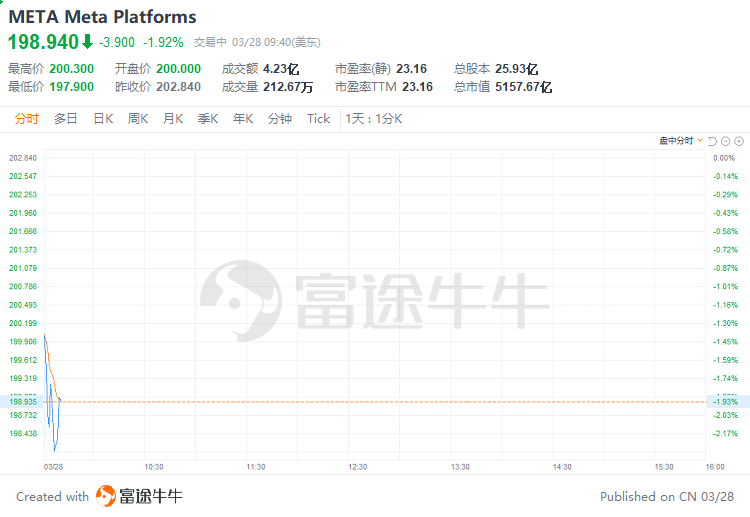Viewport: 750px width, 517px height.
Task: Click the price change -3.900
Action: coord(117,43)
